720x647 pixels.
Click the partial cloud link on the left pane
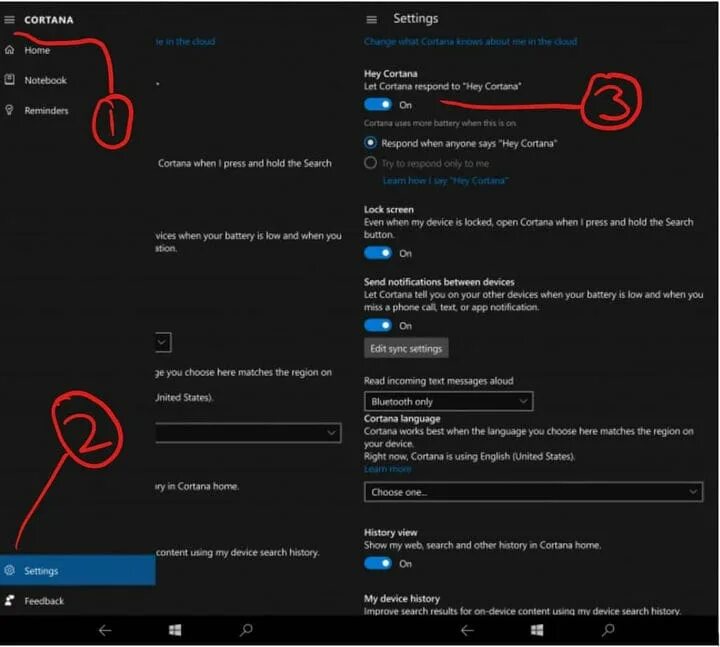coord(185,41)
